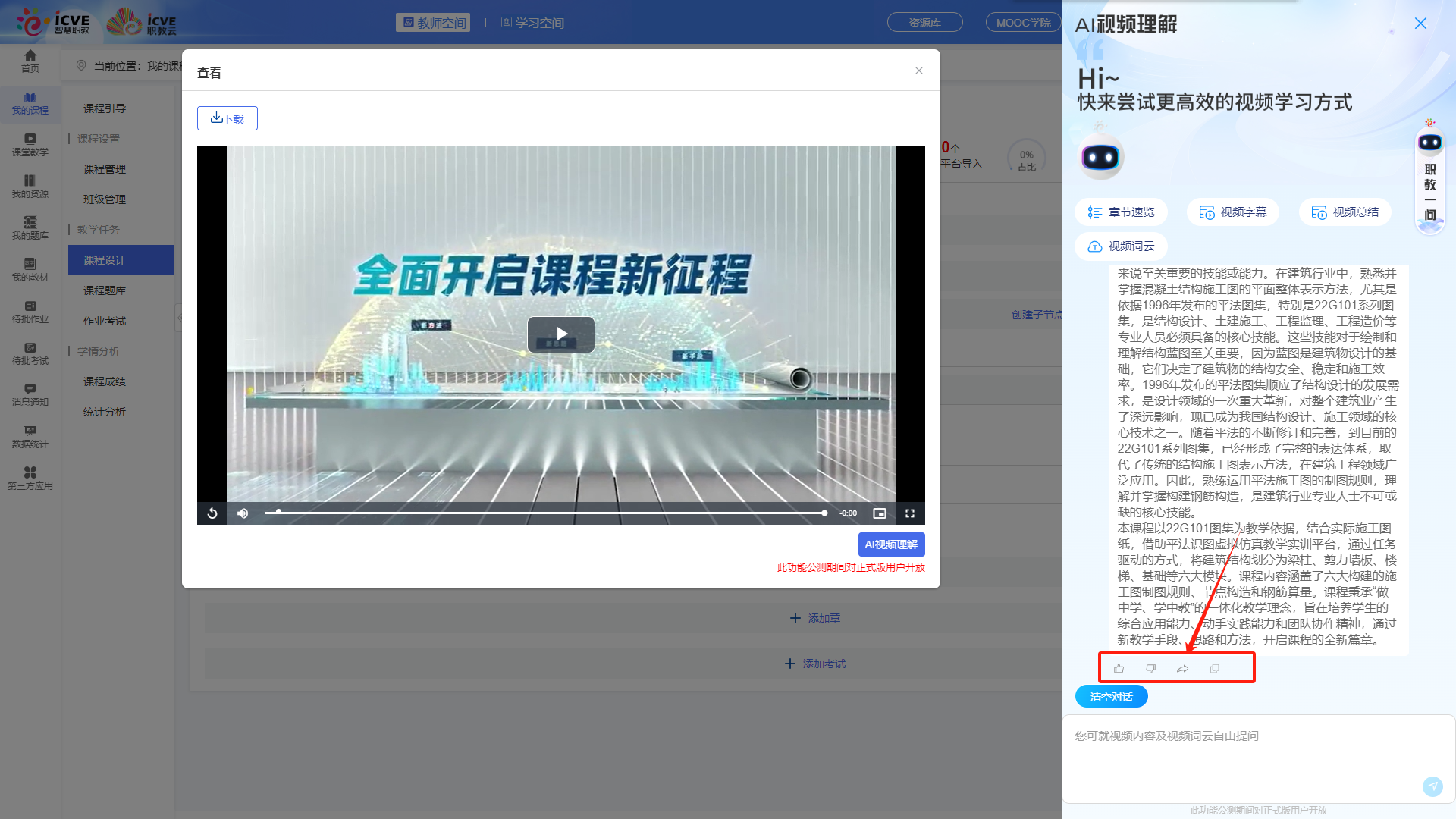Select 课程题库 in the sidebar menu
This screenshot has height=819, width=1456.
click(x=105, y=290)
